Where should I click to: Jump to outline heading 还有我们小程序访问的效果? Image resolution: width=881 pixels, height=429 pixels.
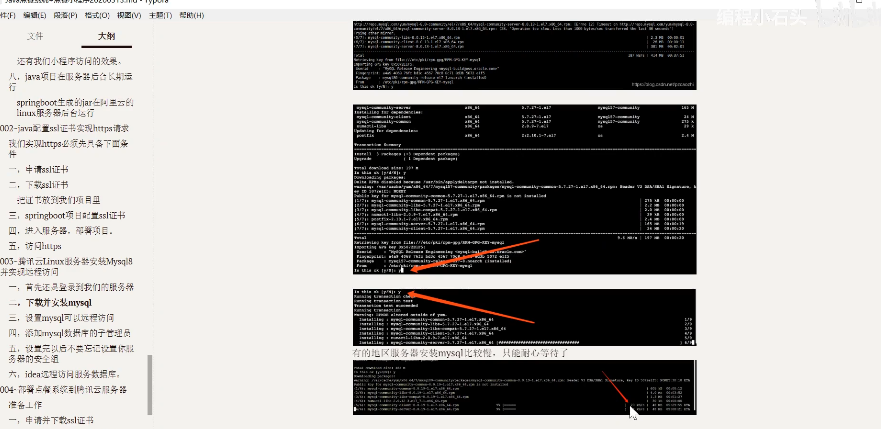[70, 61]
